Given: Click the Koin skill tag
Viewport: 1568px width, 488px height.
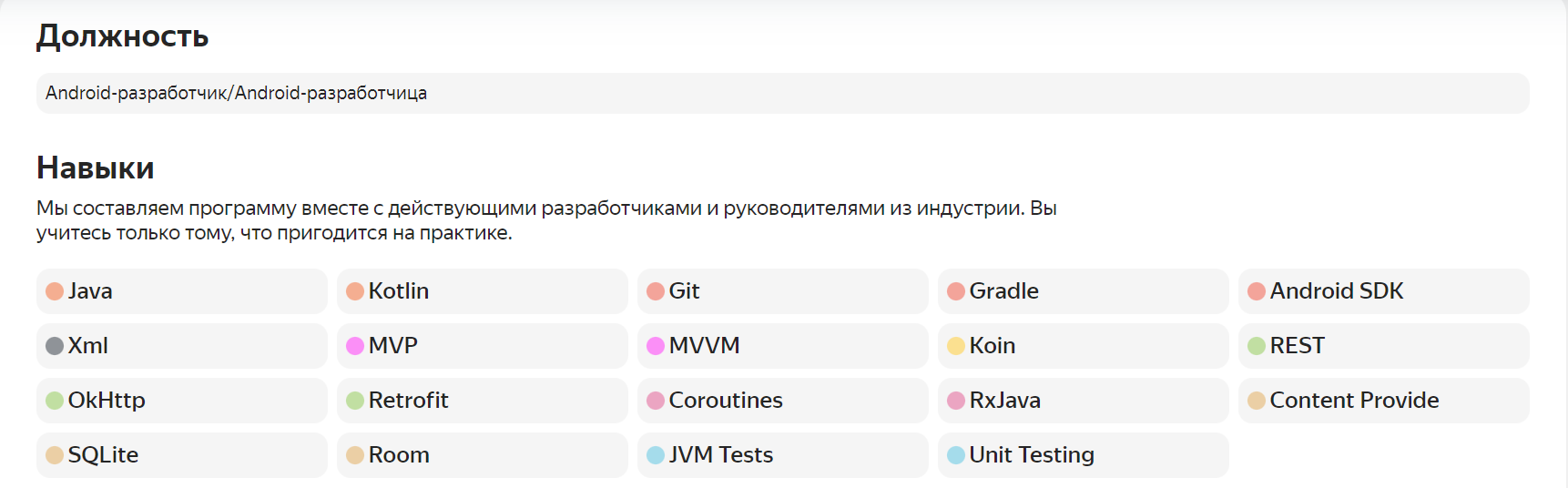Looking at the screenshot, I should coord(1083,346).
